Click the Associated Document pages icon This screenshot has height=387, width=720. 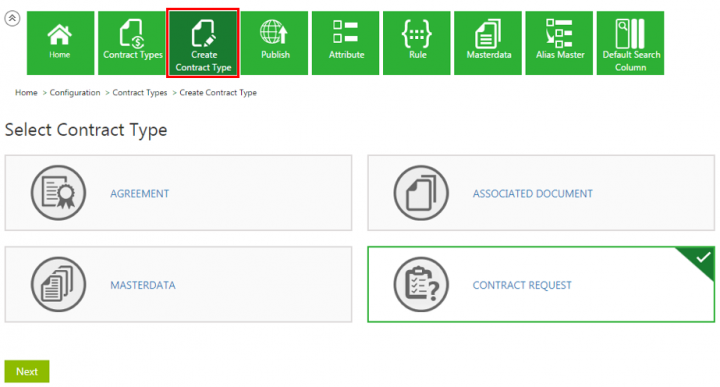[x=421, y=193]
